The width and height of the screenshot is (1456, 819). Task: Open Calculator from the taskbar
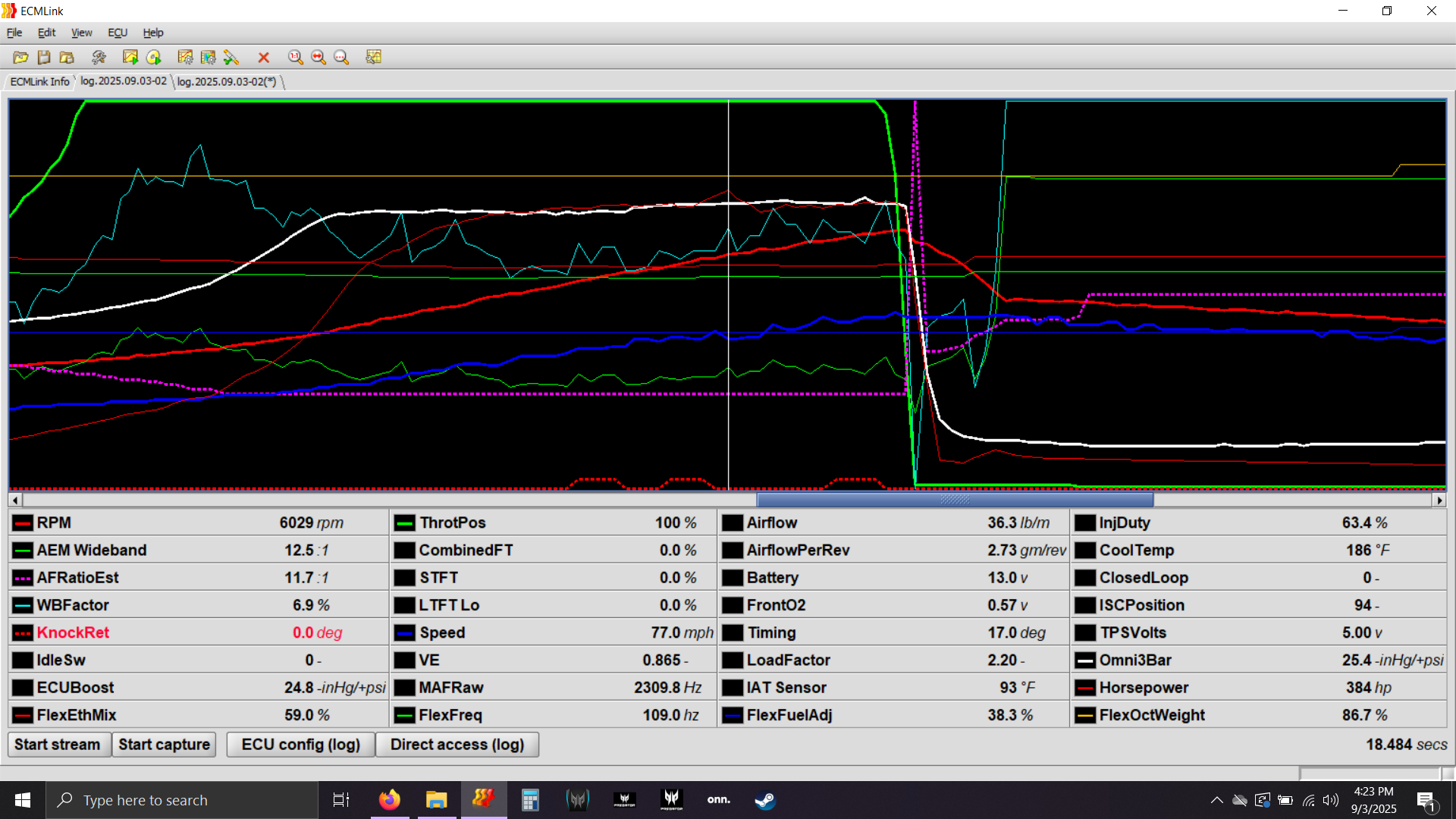tap(530, 800)
